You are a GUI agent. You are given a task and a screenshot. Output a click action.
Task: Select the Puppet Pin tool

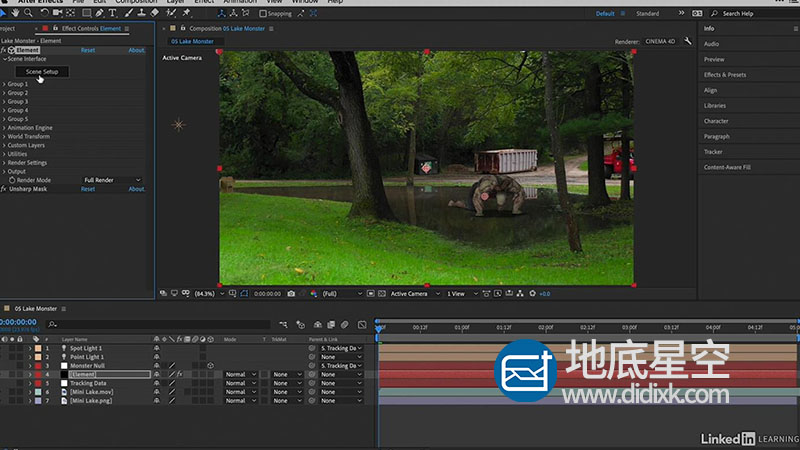[x=187, y=13]
